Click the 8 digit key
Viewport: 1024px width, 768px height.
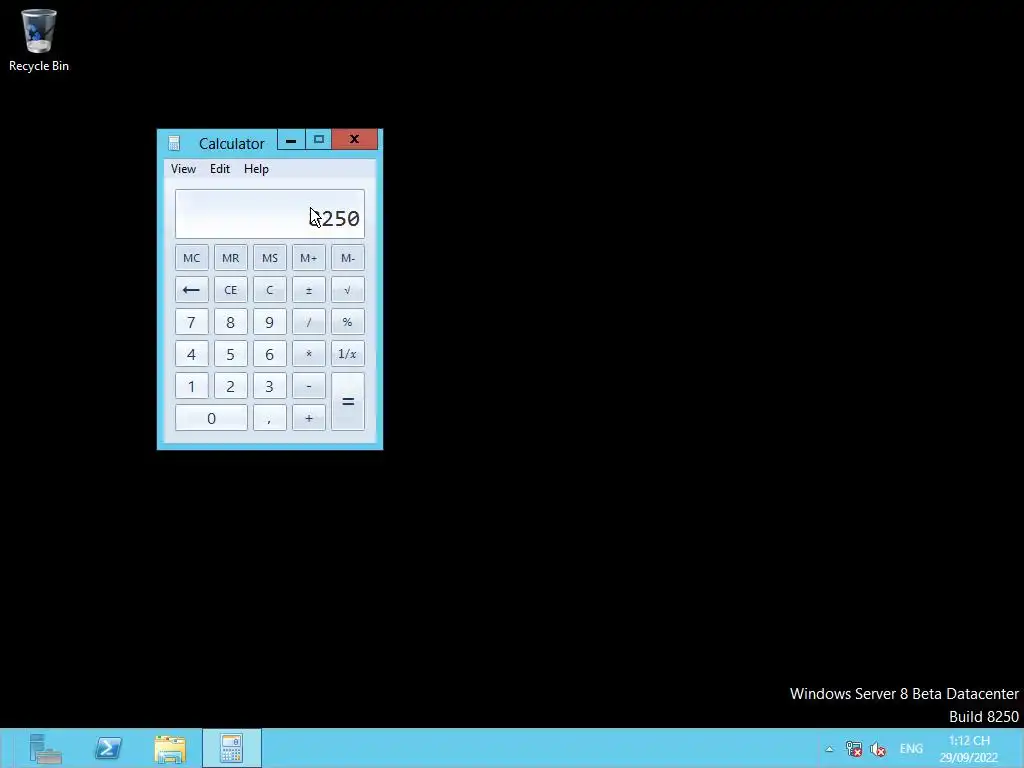(x=231, y=322)
